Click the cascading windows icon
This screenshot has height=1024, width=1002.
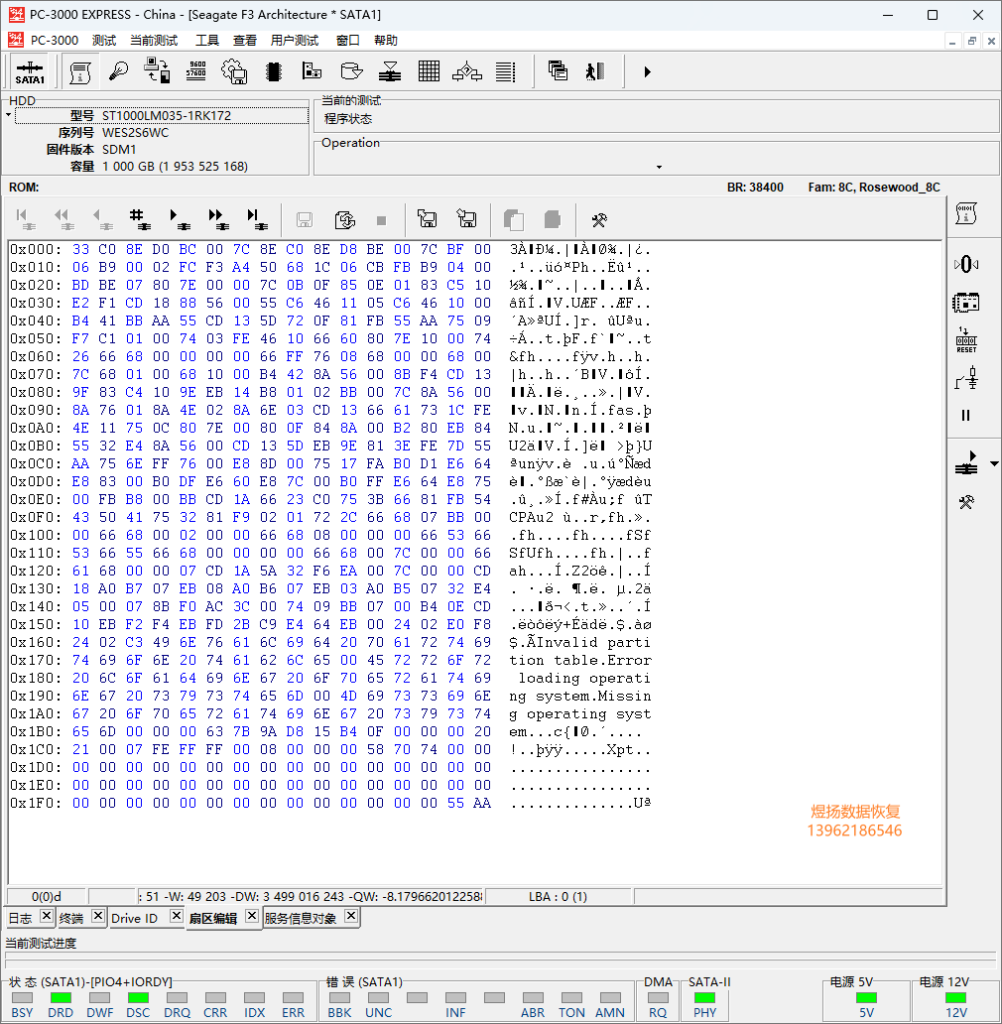click(x=557, y=71)
